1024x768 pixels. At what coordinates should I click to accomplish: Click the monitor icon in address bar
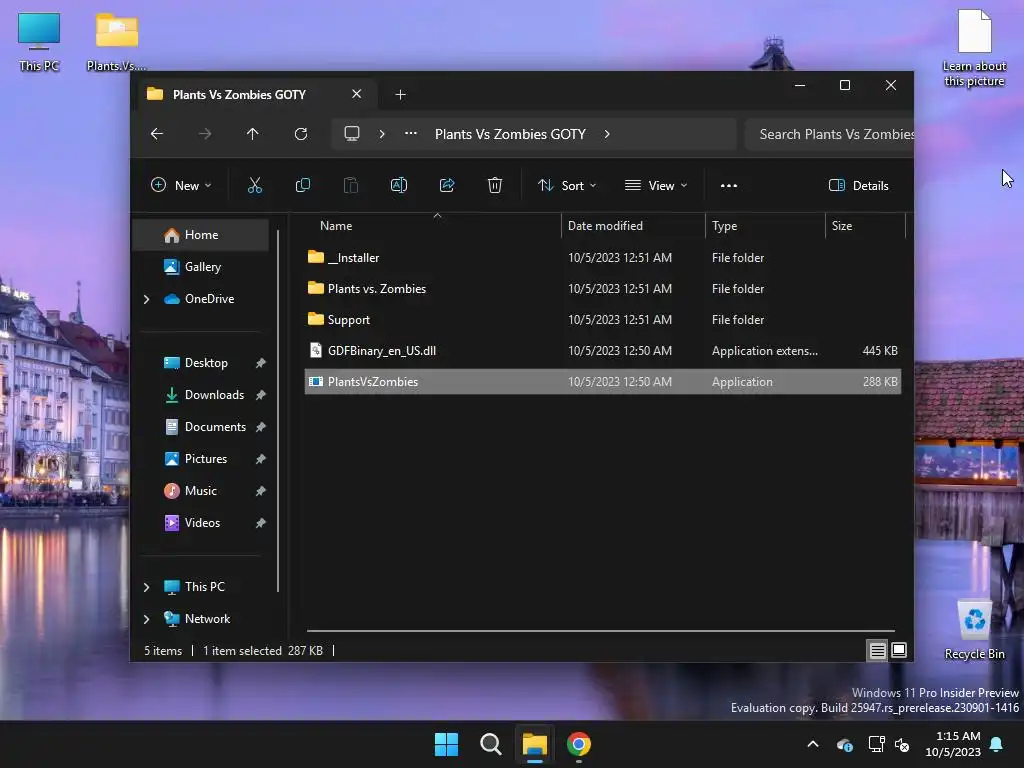352,134
